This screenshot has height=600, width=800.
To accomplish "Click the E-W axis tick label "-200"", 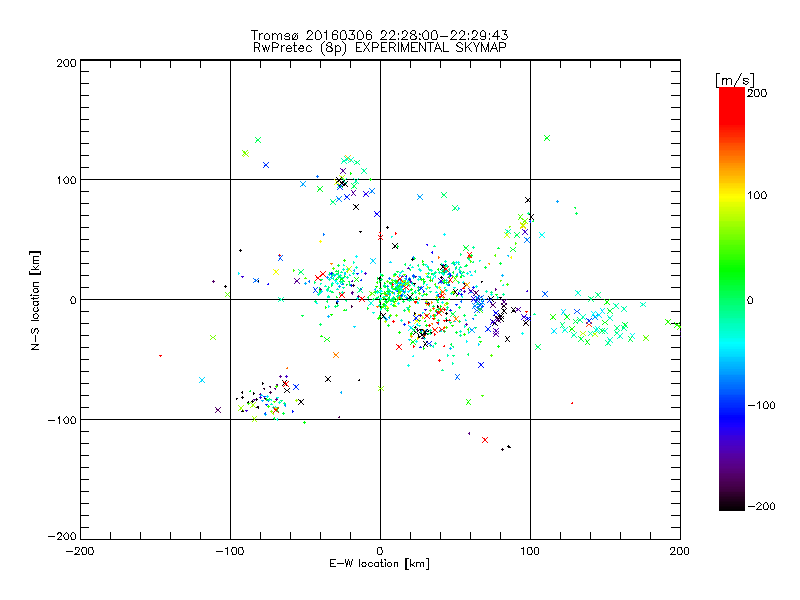I will [80, 551].
